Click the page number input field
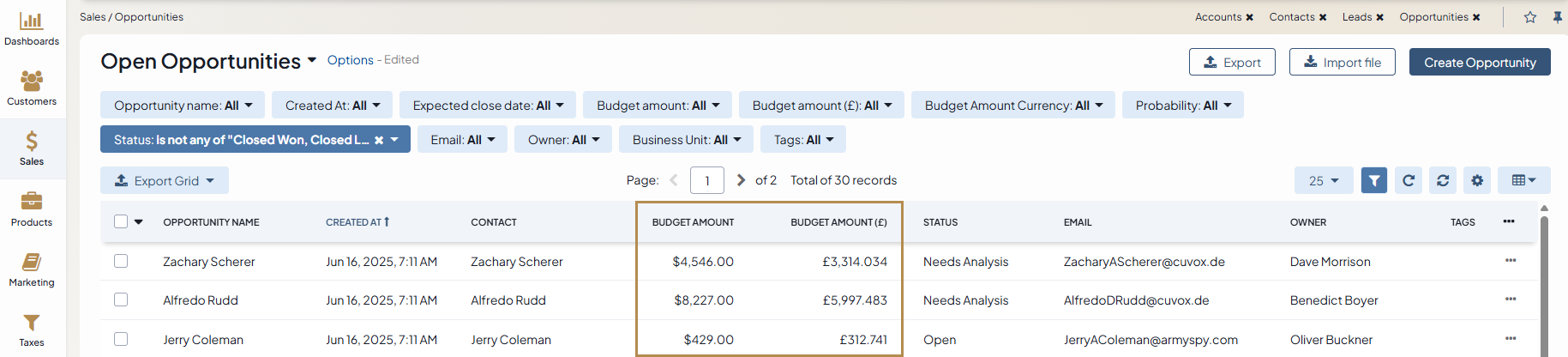The height and width of the screenshot is (357, 1568). click(x=706, y=180)
